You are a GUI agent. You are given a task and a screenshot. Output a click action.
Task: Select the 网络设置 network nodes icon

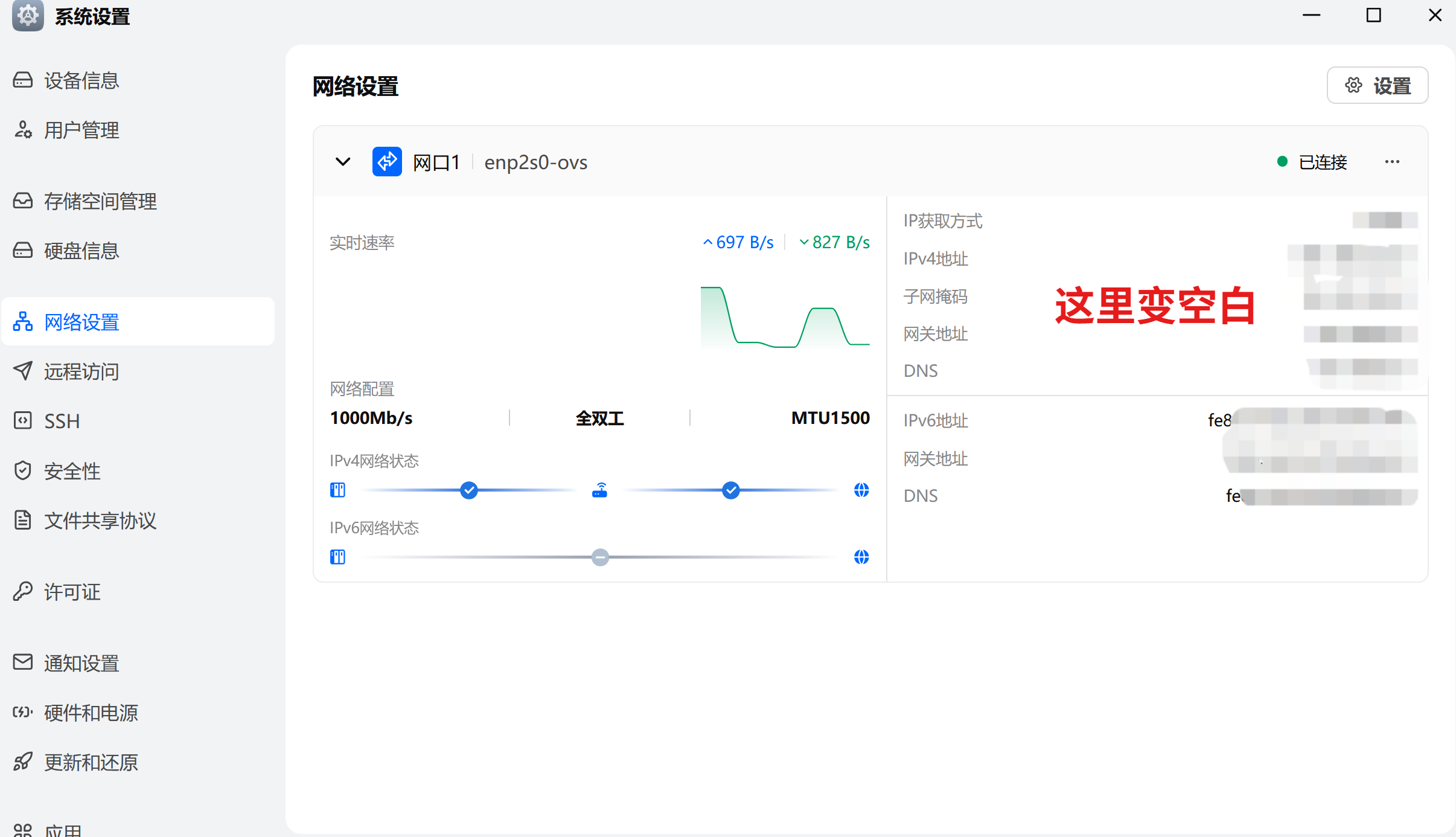22,321
